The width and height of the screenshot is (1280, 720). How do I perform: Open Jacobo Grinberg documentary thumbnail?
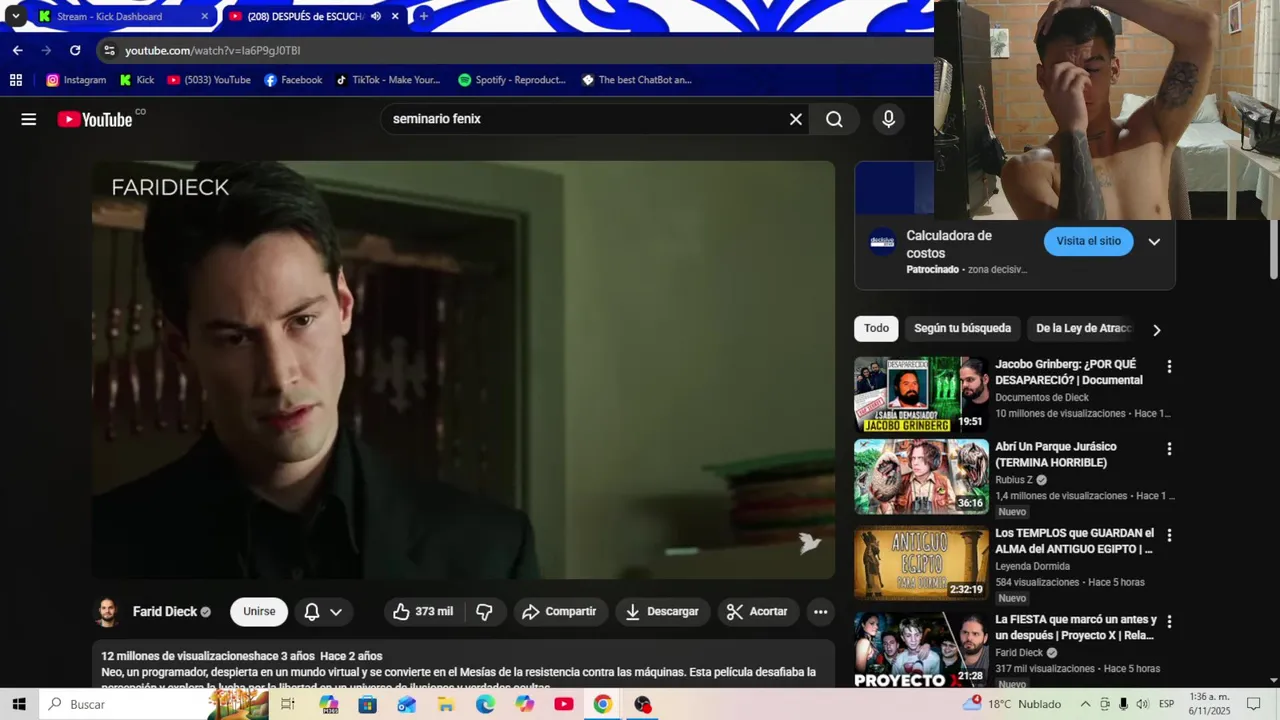click(x=921, y=395)
